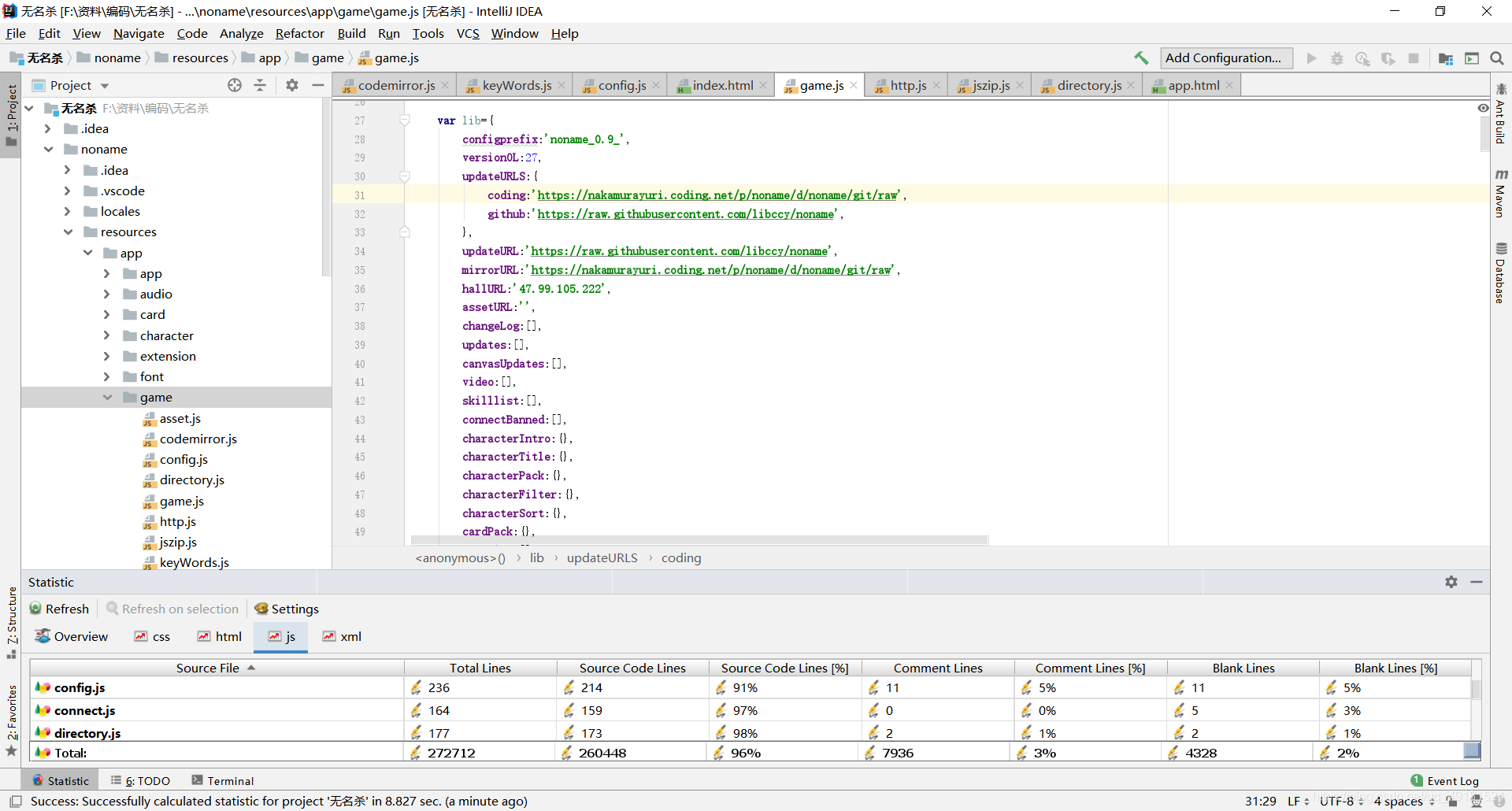Image resolution: width=1512 pixels, height=811 pixels.
Task: Toggle tool windows icon in status bar
Action: click(15, 802)
